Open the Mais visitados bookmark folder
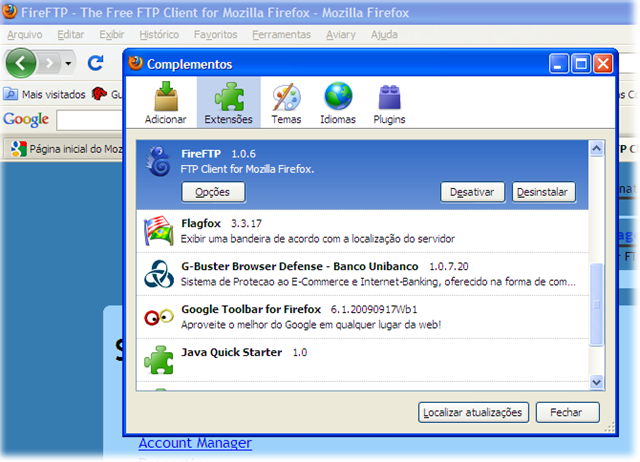Image resolution: width=640 pixels, height=462 pixels. (44, 94)
